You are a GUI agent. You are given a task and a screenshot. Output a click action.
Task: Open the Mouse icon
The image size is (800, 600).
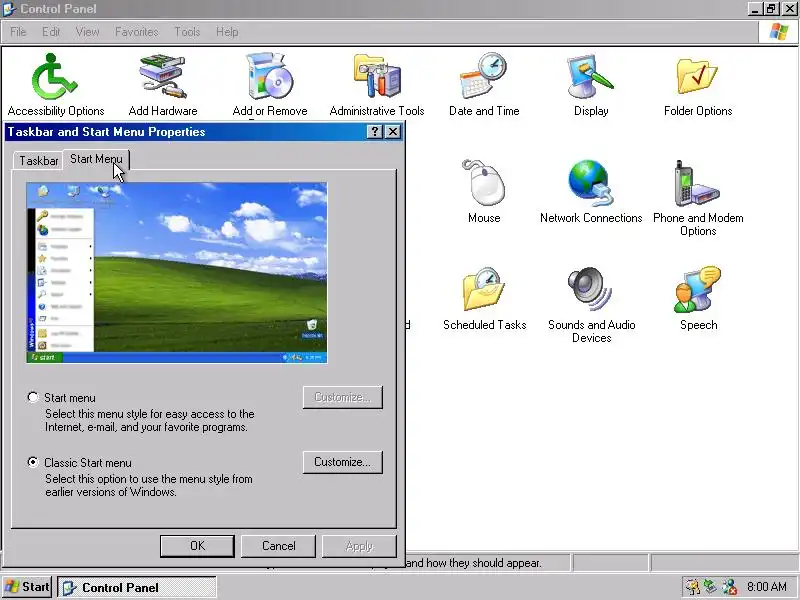484,183
